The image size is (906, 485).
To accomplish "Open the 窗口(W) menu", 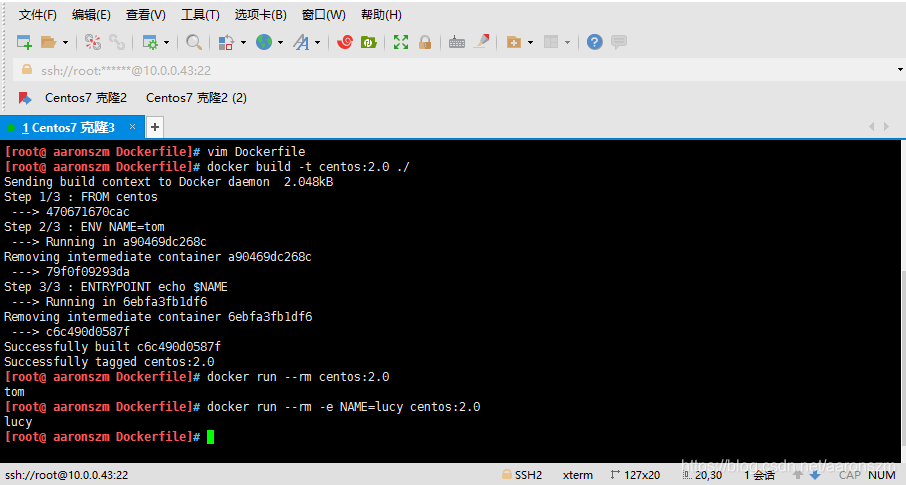I will [x=324, y=15].
